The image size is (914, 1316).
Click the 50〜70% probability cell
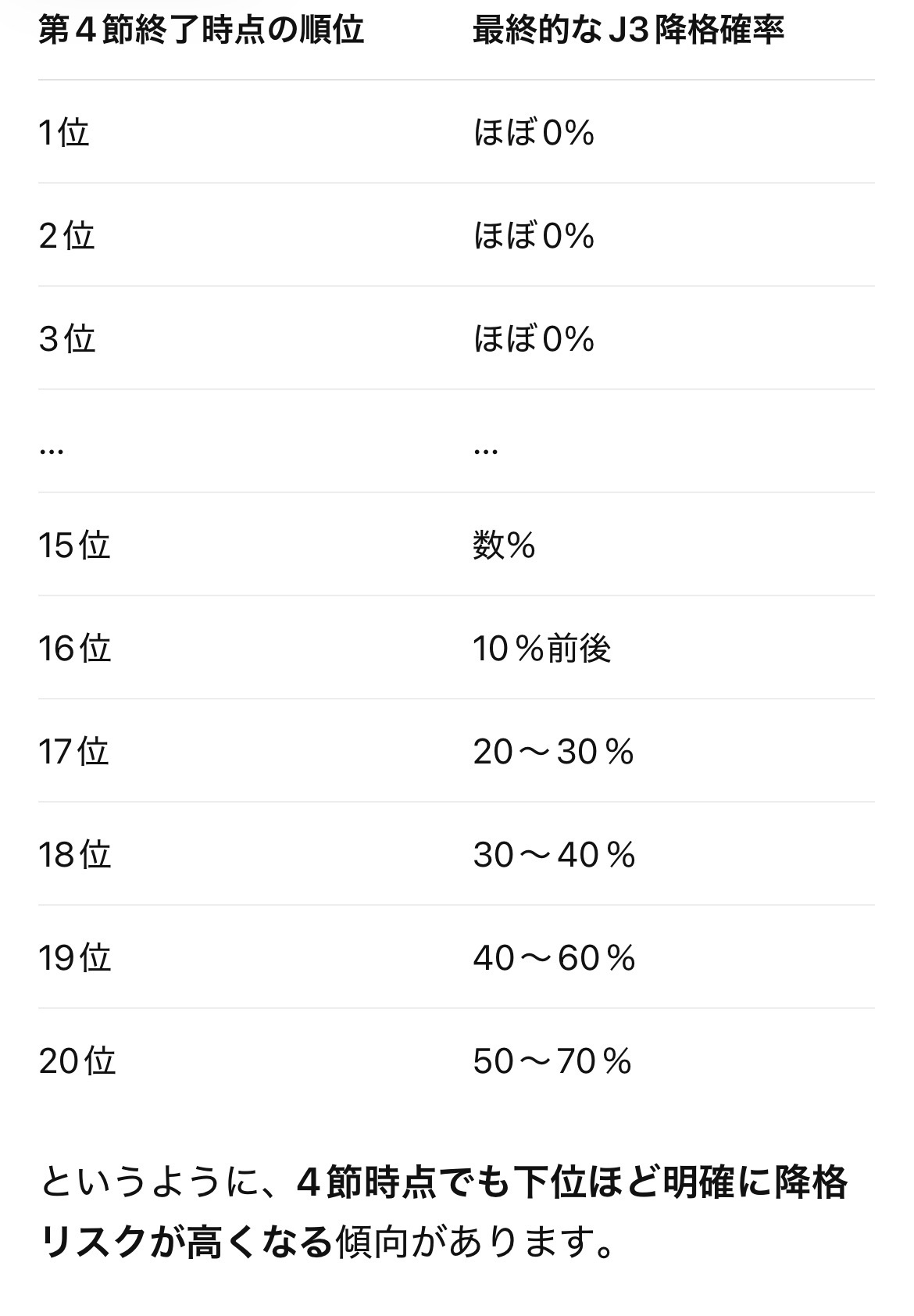click(x=552, y=1060)
